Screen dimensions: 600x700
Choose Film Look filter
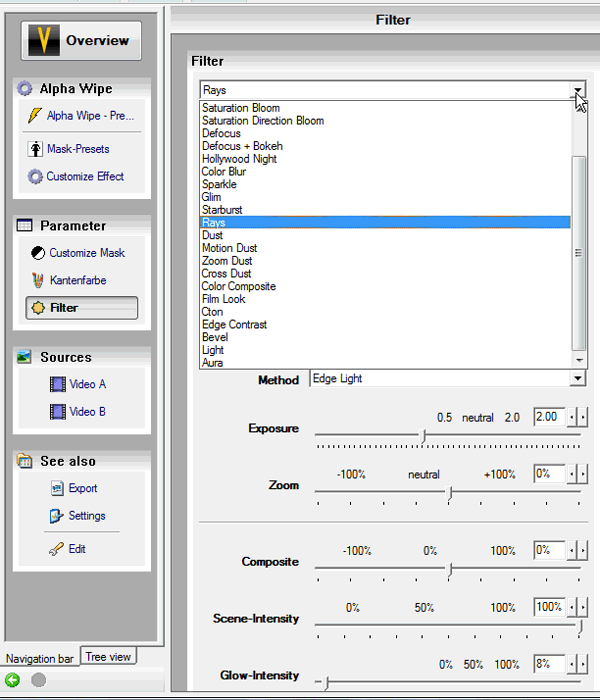pyautogui.click(x=223, y=299)
